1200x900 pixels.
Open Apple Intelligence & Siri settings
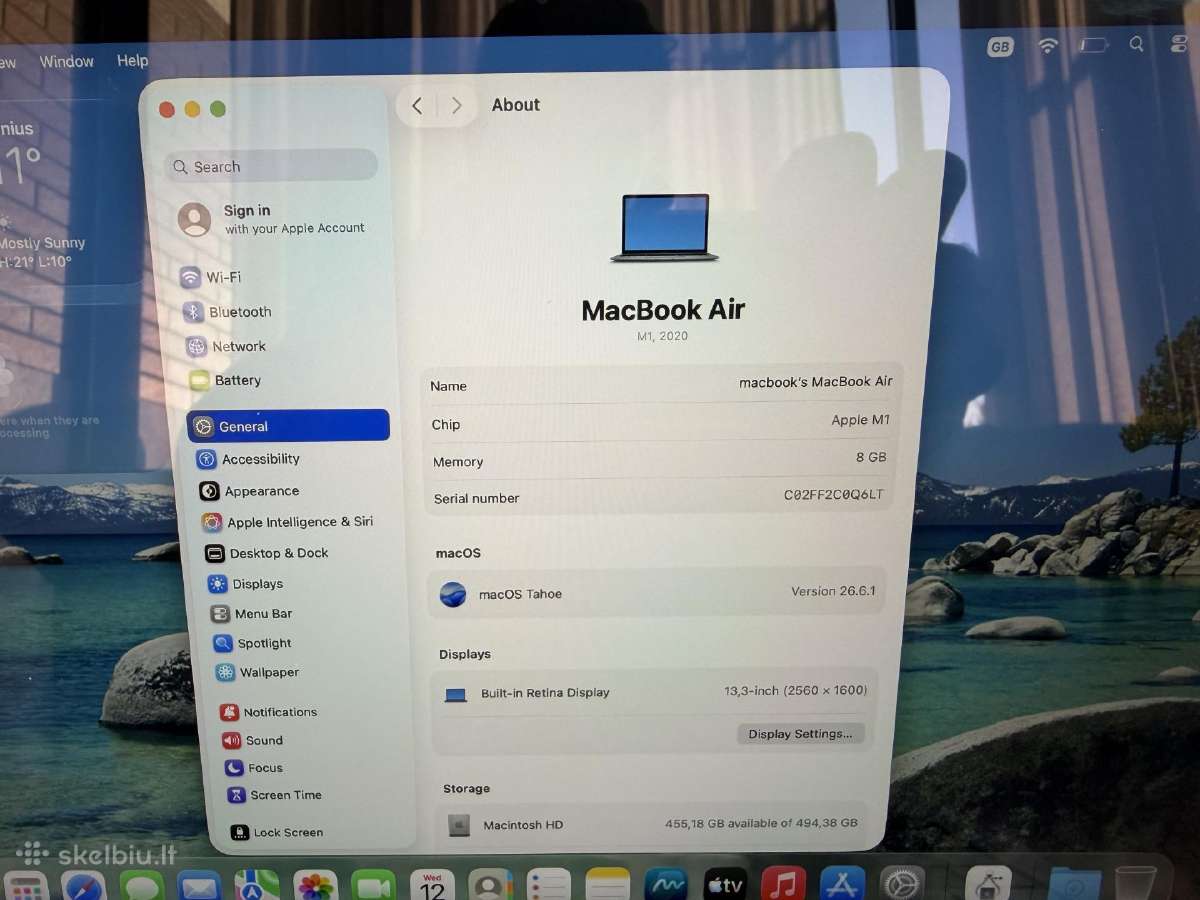(x=288, y=522)
